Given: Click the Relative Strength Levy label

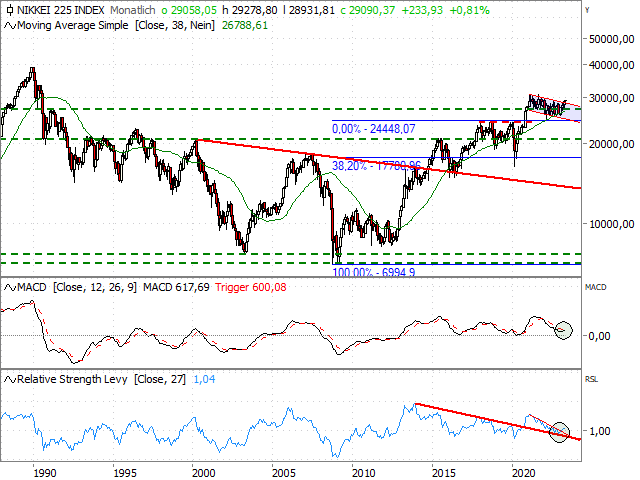Looking at the screenshot, I should pyautogui.click(x=72, y=379).
